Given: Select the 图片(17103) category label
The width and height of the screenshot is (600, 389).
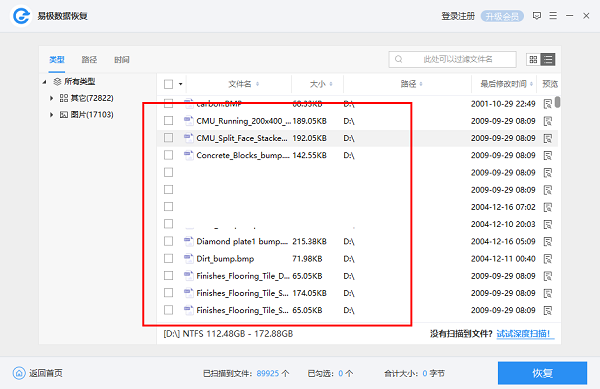Looking at the screenshot, I should [x=92, y=115].
